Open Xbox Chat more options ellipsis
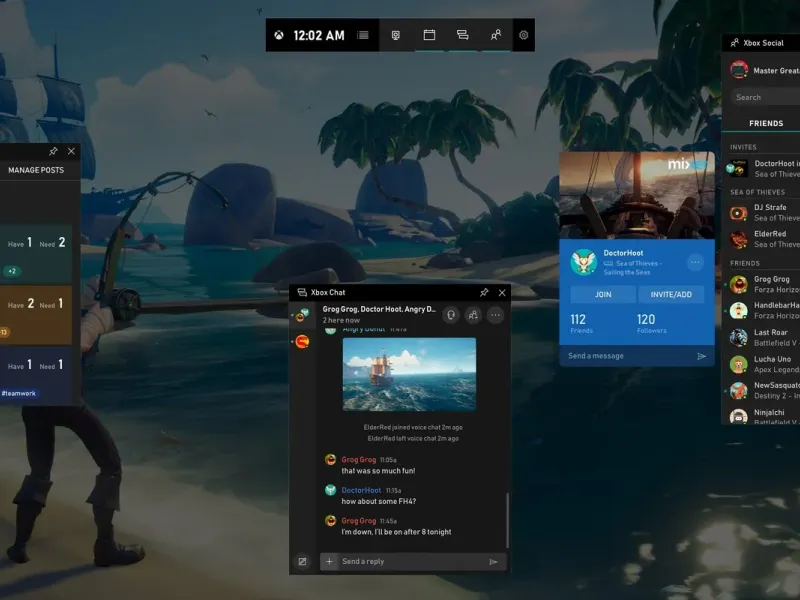 click(x=495, y=315)
